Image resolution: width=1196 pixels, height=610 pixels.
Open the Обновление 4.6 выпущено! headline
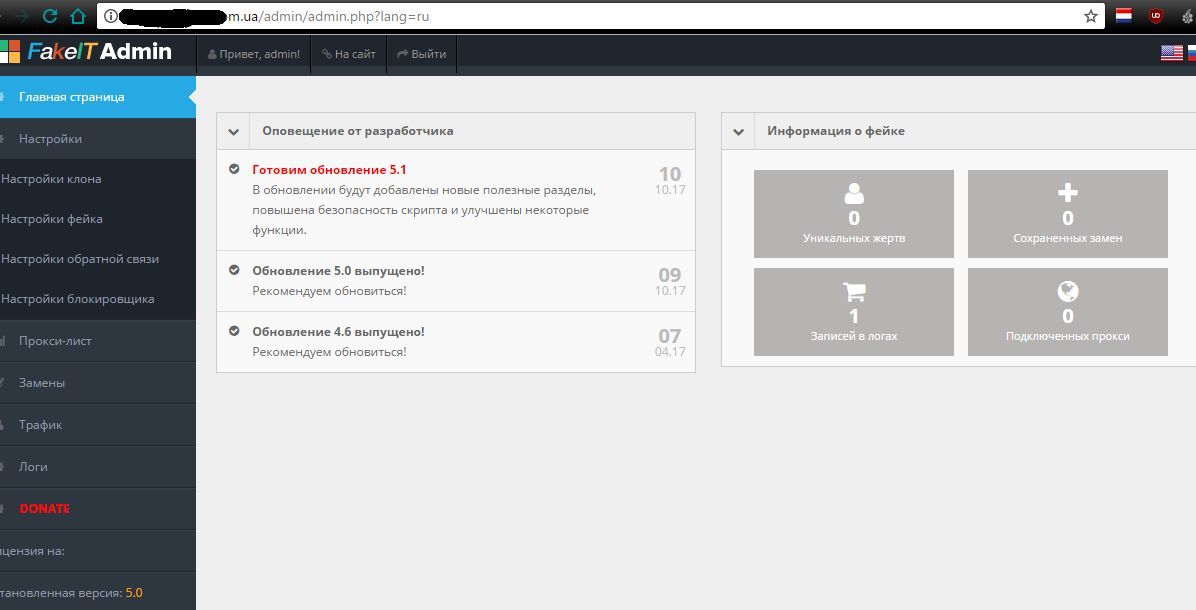[339, 332]
